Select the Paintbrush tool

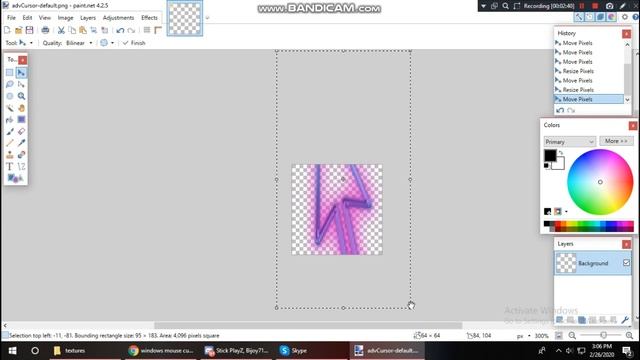(x=9, y=131)
